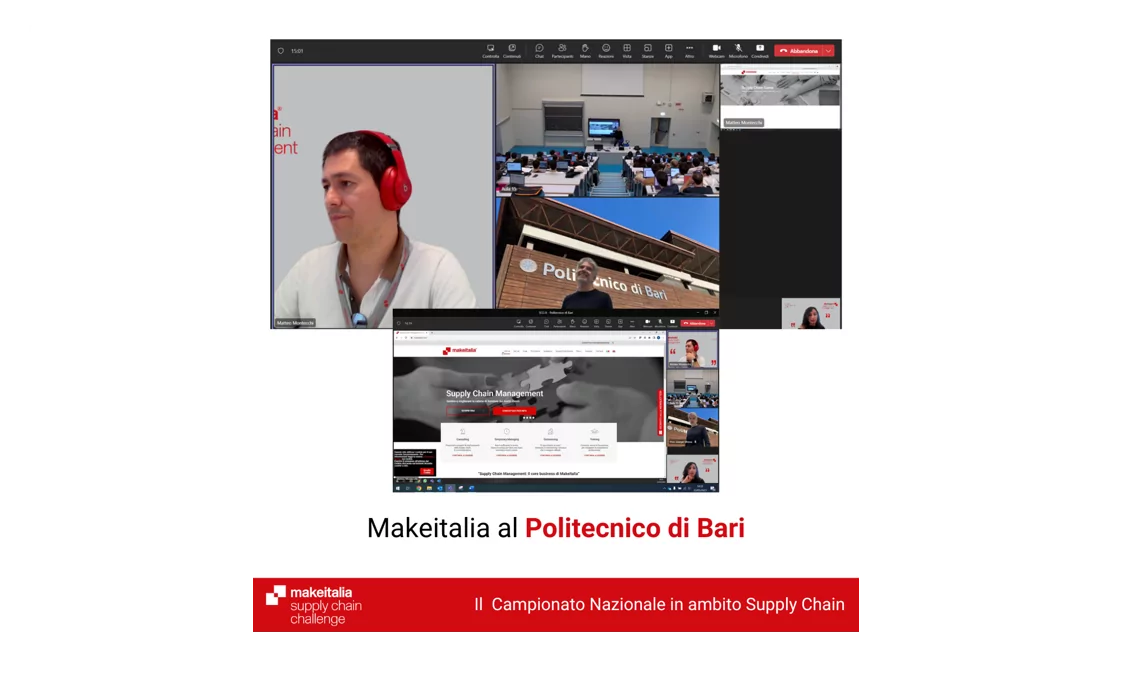Viewport: 1141px width, 689px height.
Task: Open Chat in the lower Teams window toolbar
Action: click(x=546, y=323)
